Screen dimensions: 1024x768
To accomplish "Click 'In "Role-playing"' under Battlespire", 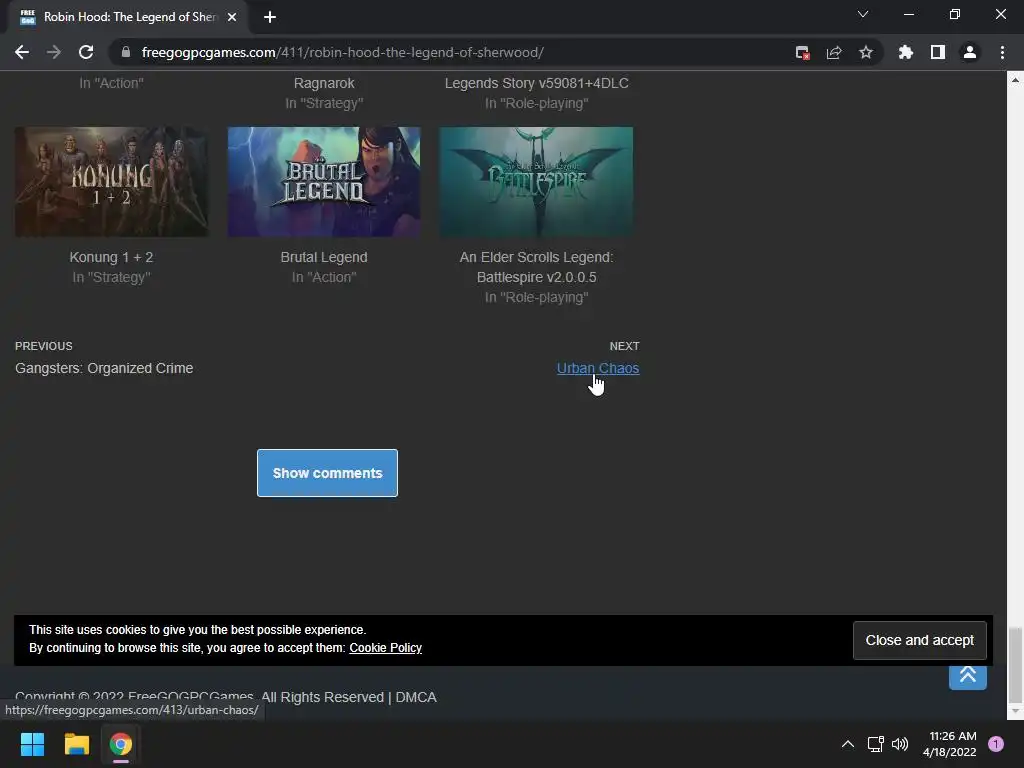I will 536,297.
